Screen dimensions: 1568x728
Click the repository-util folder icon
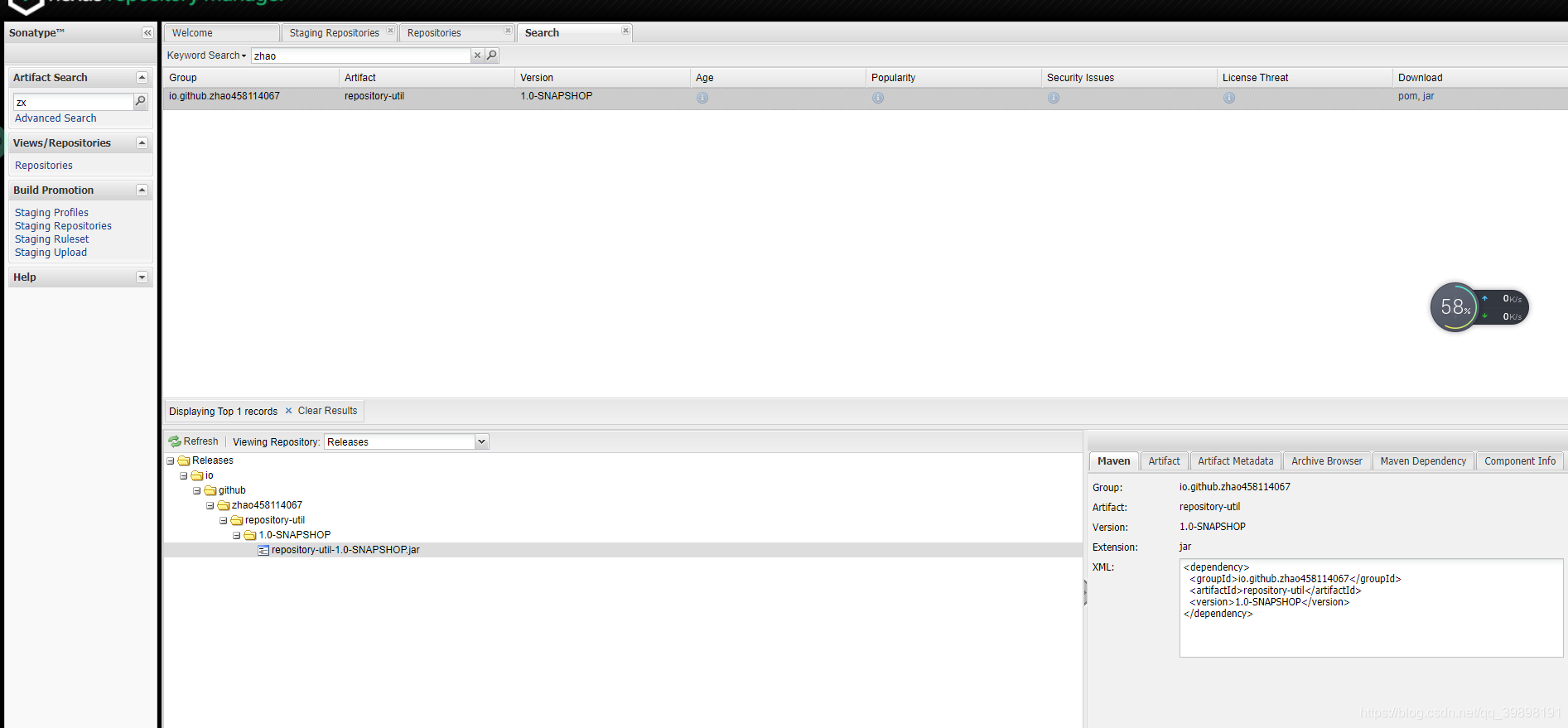click(237, 520)
